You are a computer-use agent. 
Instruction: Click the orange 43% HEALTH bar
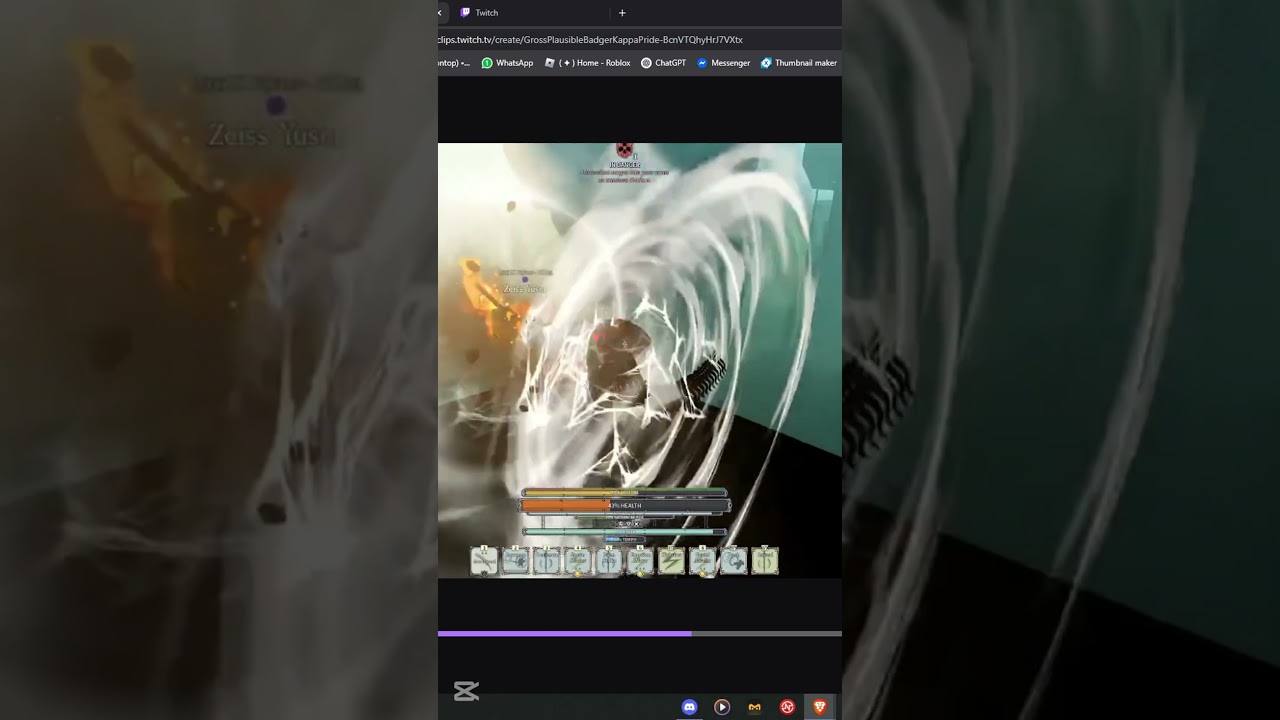point(625,506)
